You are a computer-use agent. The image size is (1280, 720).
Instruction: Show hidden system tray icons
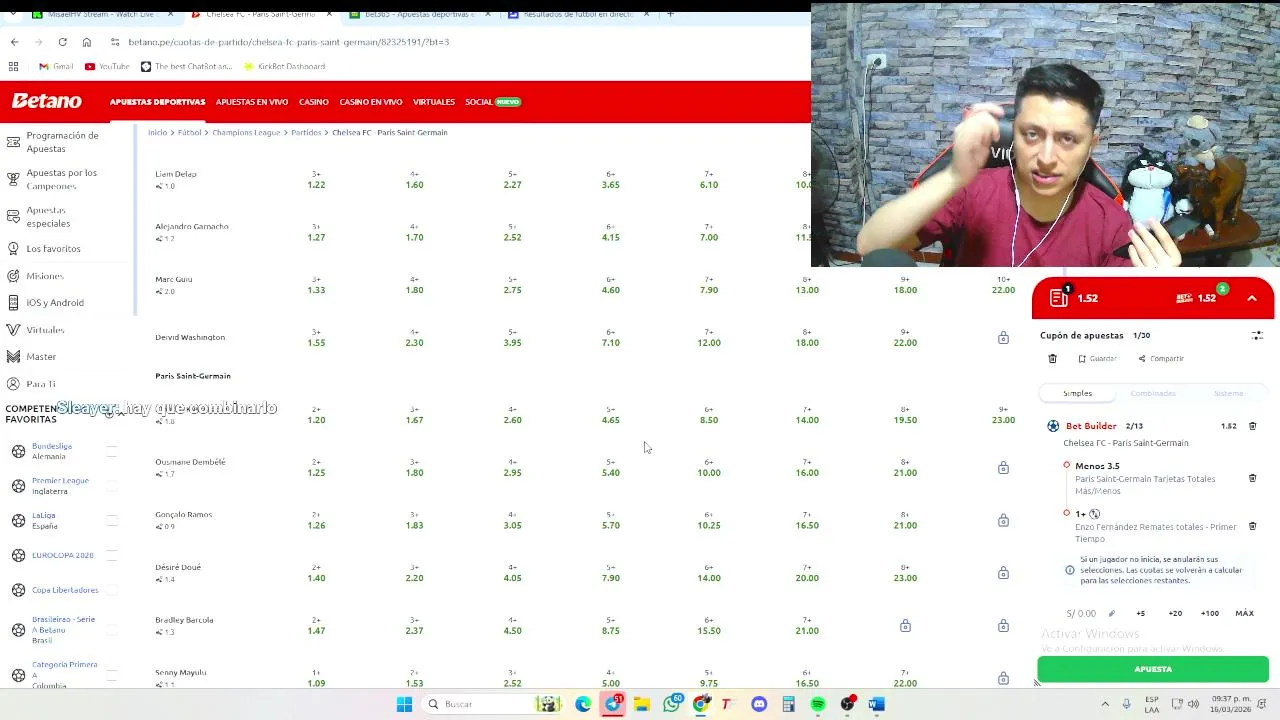point(1105,704)
